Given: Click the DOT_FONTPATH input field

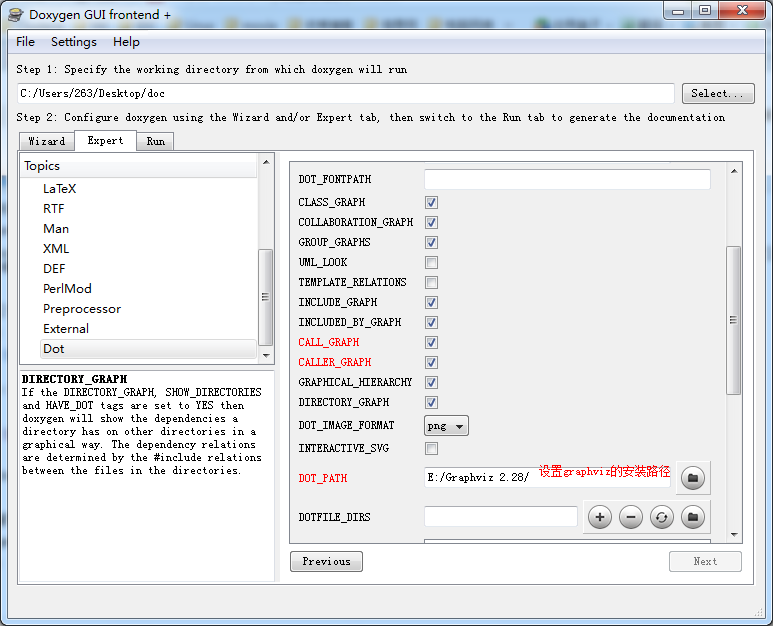Looking at the screenshot, I should (567, 179).
